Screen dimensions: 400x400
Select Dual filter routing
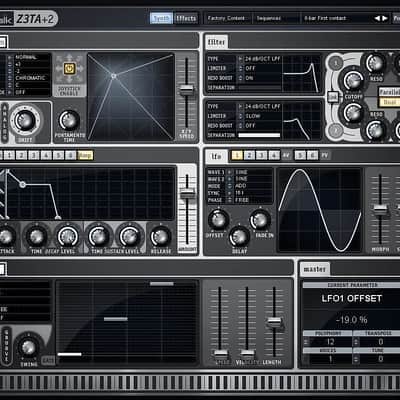pos(389,102)
